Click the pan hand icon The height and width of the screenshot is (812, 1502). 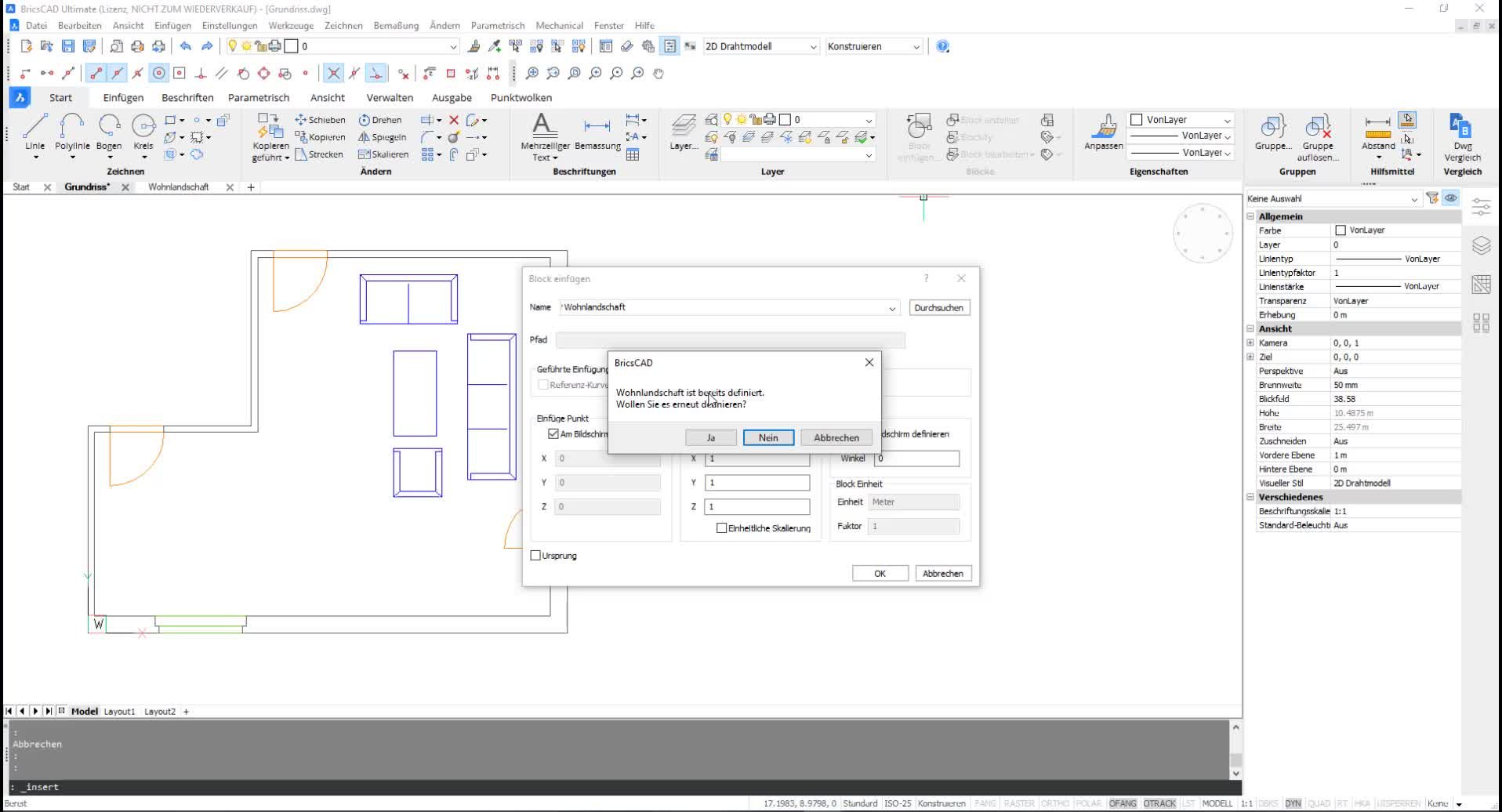tap(658, 73)
